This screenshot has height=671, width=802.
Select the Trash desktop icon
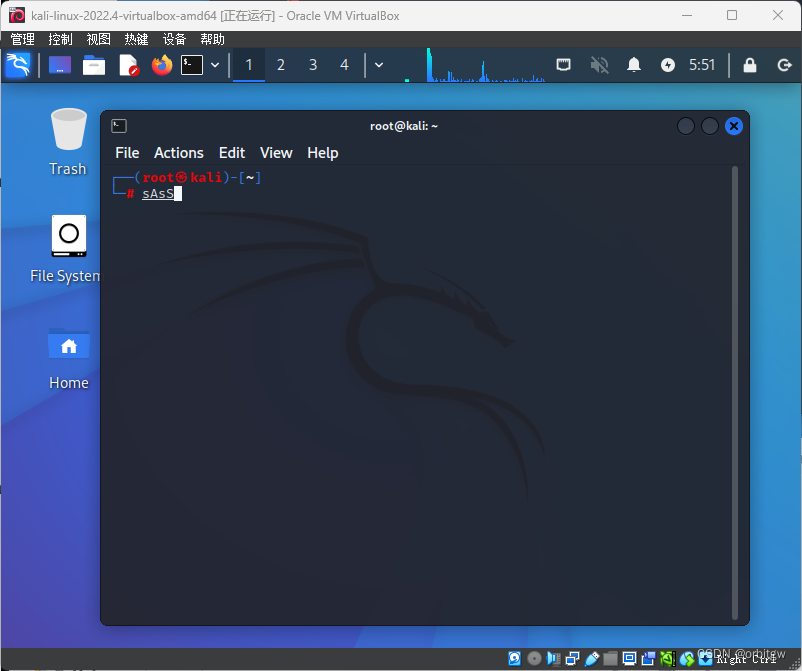click(x=68, y=142)
